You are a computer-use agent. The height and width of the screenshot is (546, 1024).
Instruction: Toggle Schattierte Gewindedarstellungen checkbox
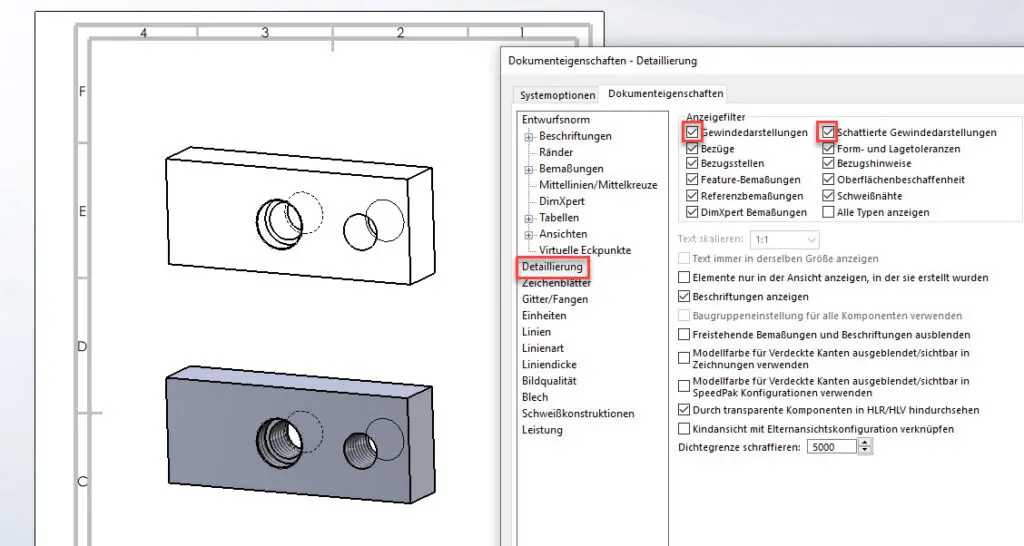(828, 132)
